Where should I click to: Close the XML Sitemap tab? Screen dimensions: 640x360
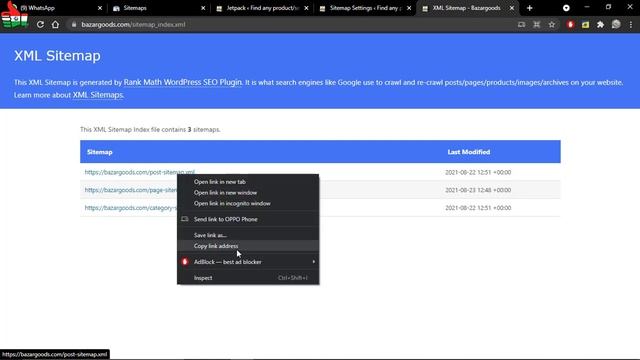click(512, 8)
